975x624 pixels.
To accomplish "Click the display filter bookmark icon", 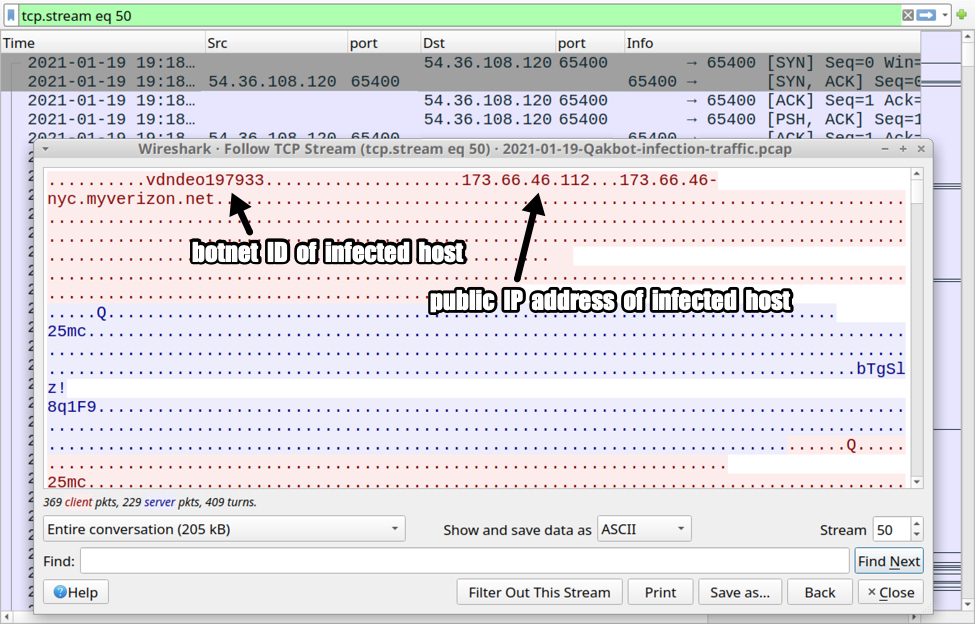I will [11, 16].
